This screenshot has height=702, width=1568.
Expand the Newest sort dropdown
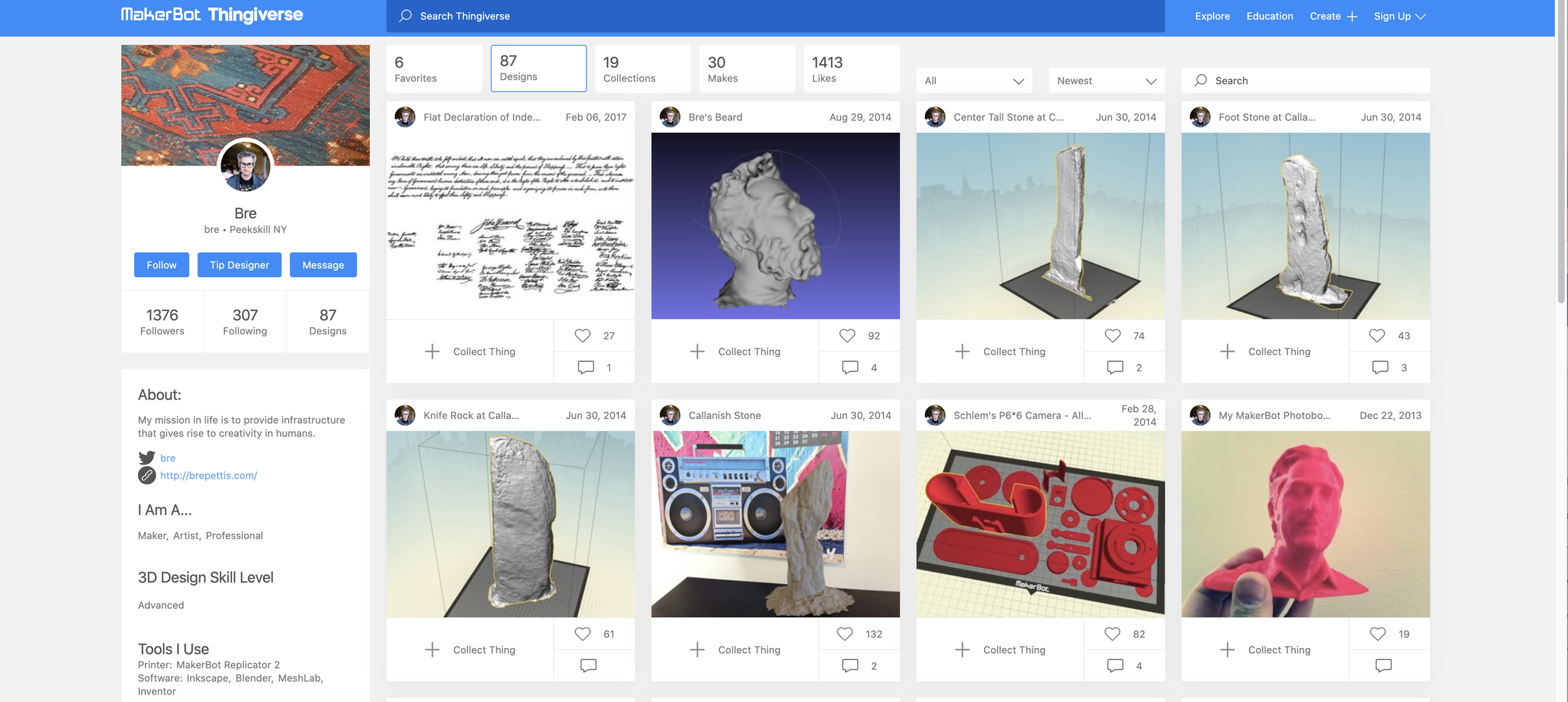pyautogui.click(x=1106, y=81)
